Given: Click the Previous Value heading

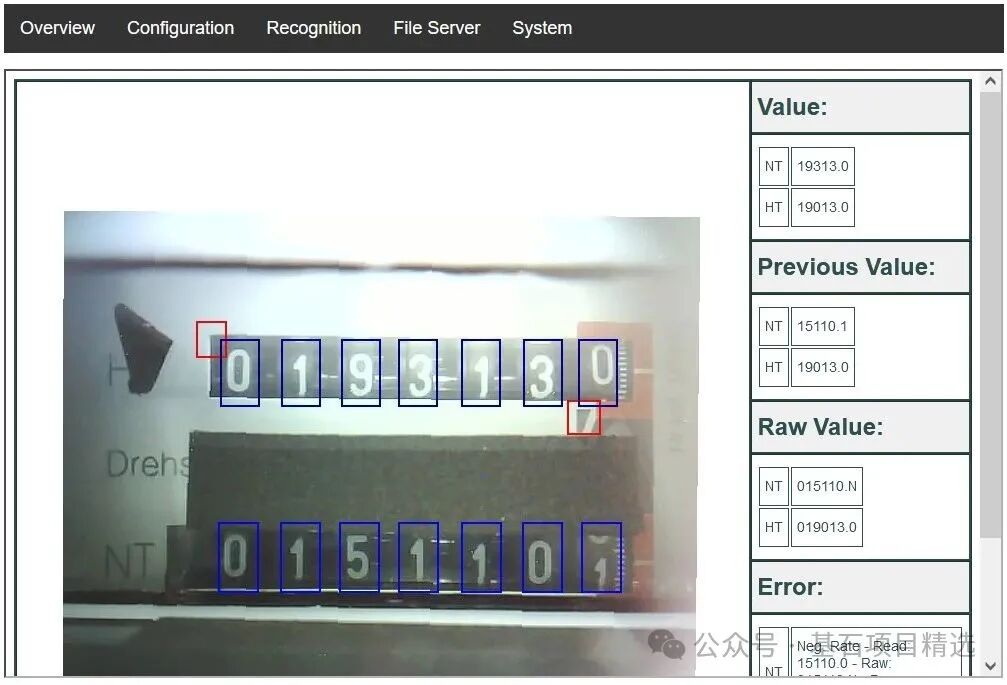Looking at the screenshot, I should [x=845, y=267].
